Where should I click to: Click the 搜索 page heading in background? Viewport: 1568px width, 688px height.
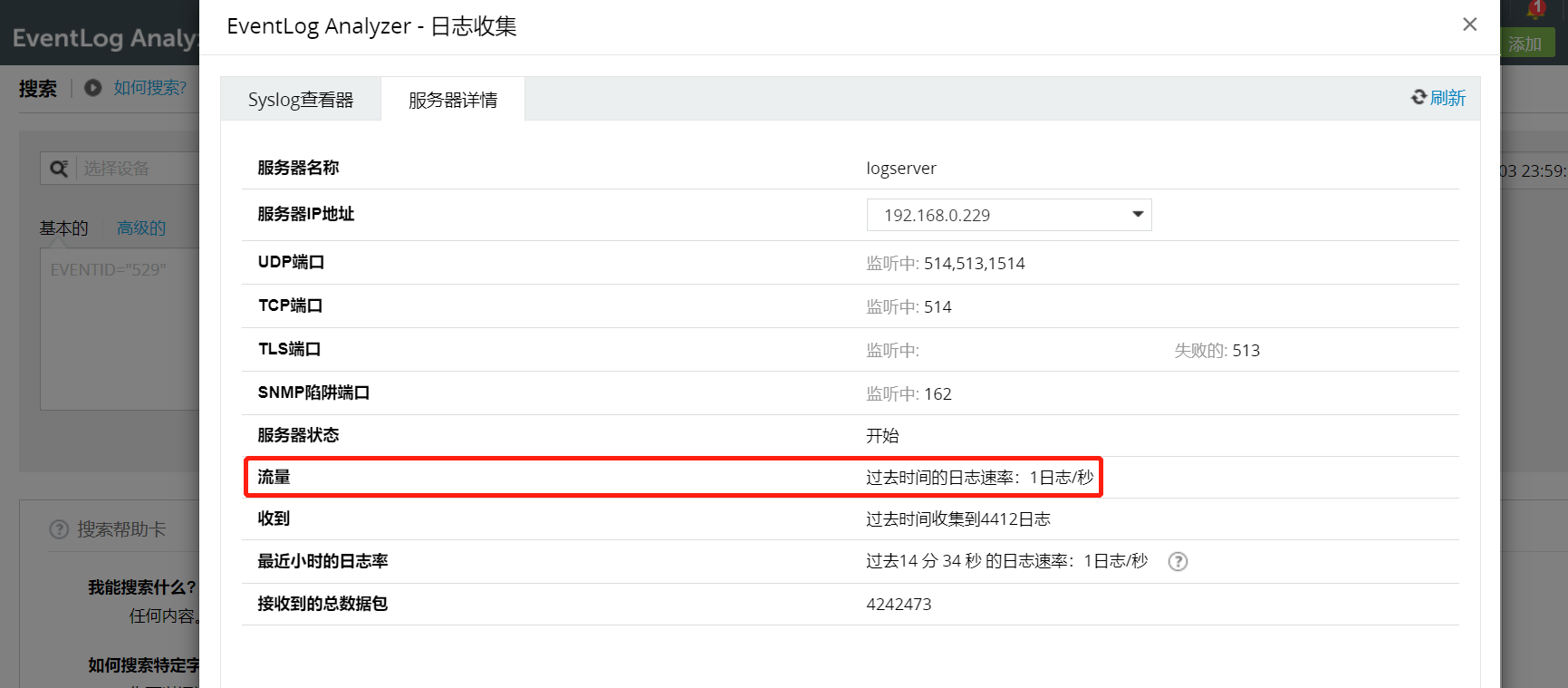(38, 89)
